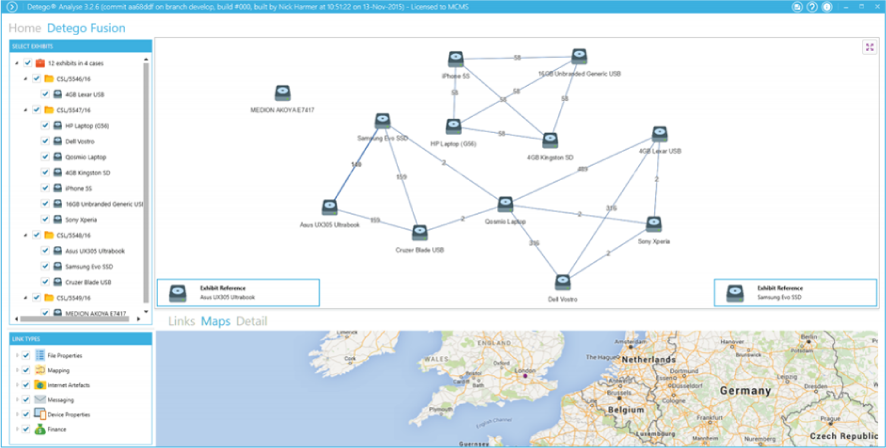Select the Qosmio Laptop graph node
Image resolution: width=886 pixels, height=448 pixels.
pos(505,205)
